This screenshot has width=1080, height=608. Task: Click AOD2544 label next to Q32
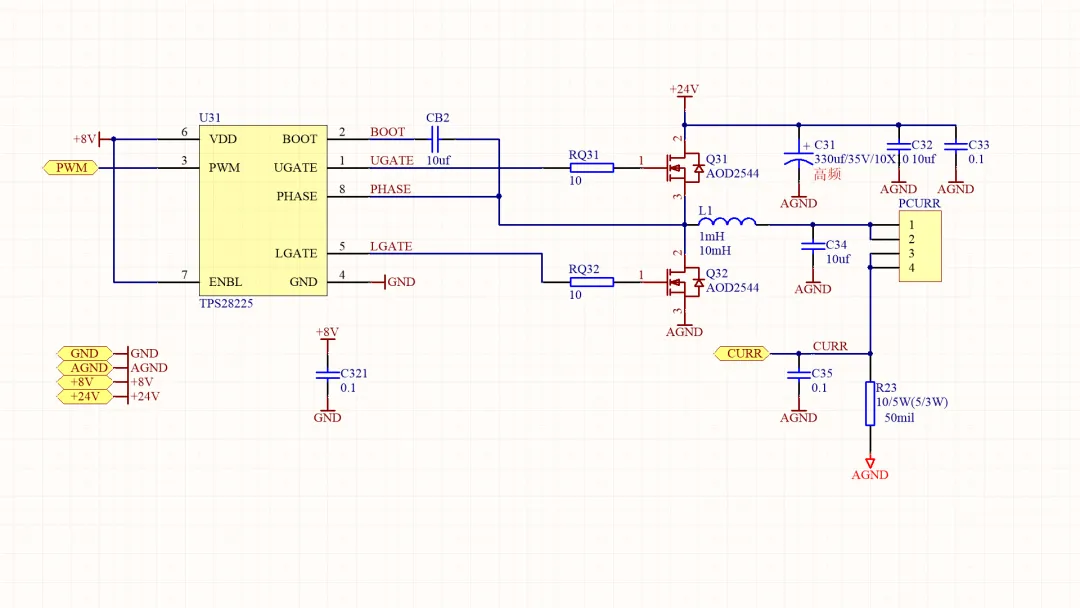click(x=732, y=288)
